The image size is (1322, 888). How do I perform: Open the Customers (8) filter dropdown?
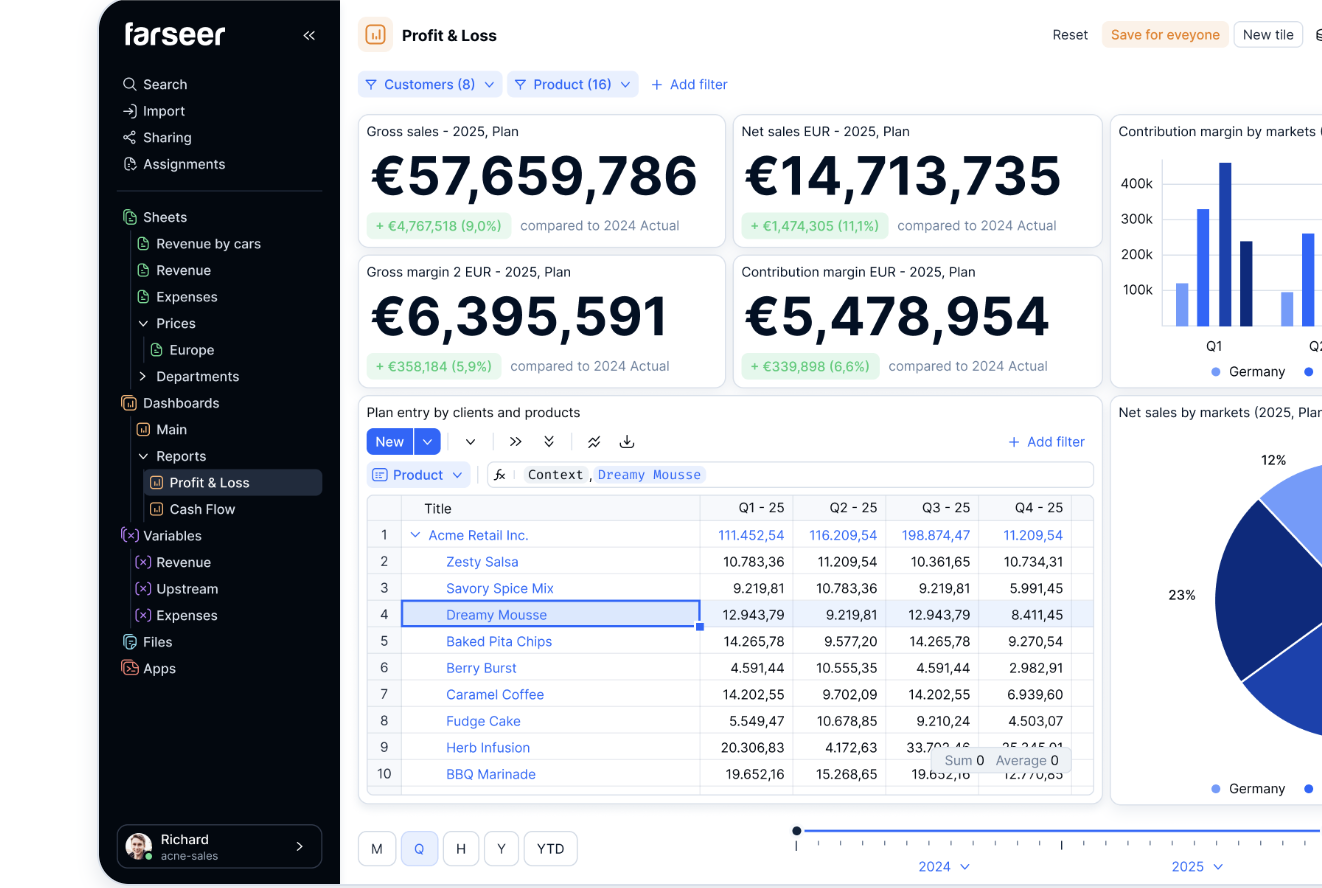(430, 85)
